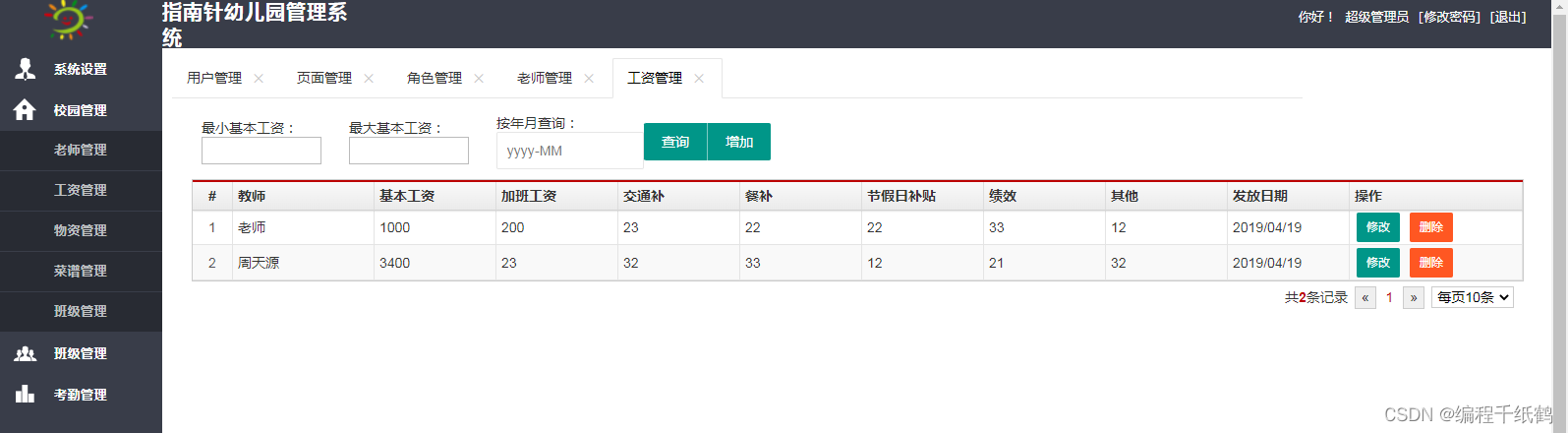Expand 系统设置 in the sidebar

(x=81, y=69)
